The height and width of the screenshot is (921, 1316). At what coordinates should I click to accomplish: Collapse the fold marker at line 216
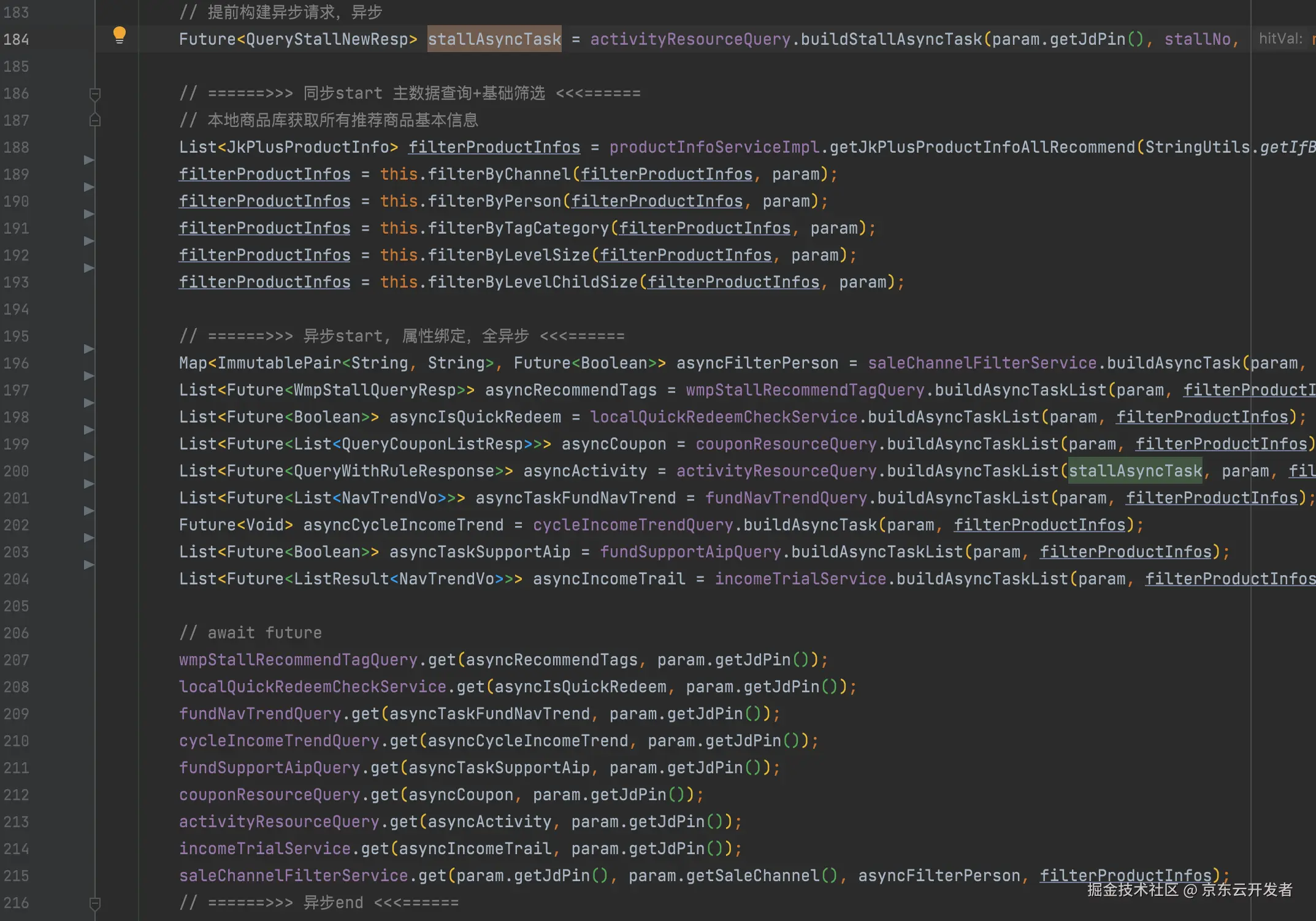coord(95,903)
